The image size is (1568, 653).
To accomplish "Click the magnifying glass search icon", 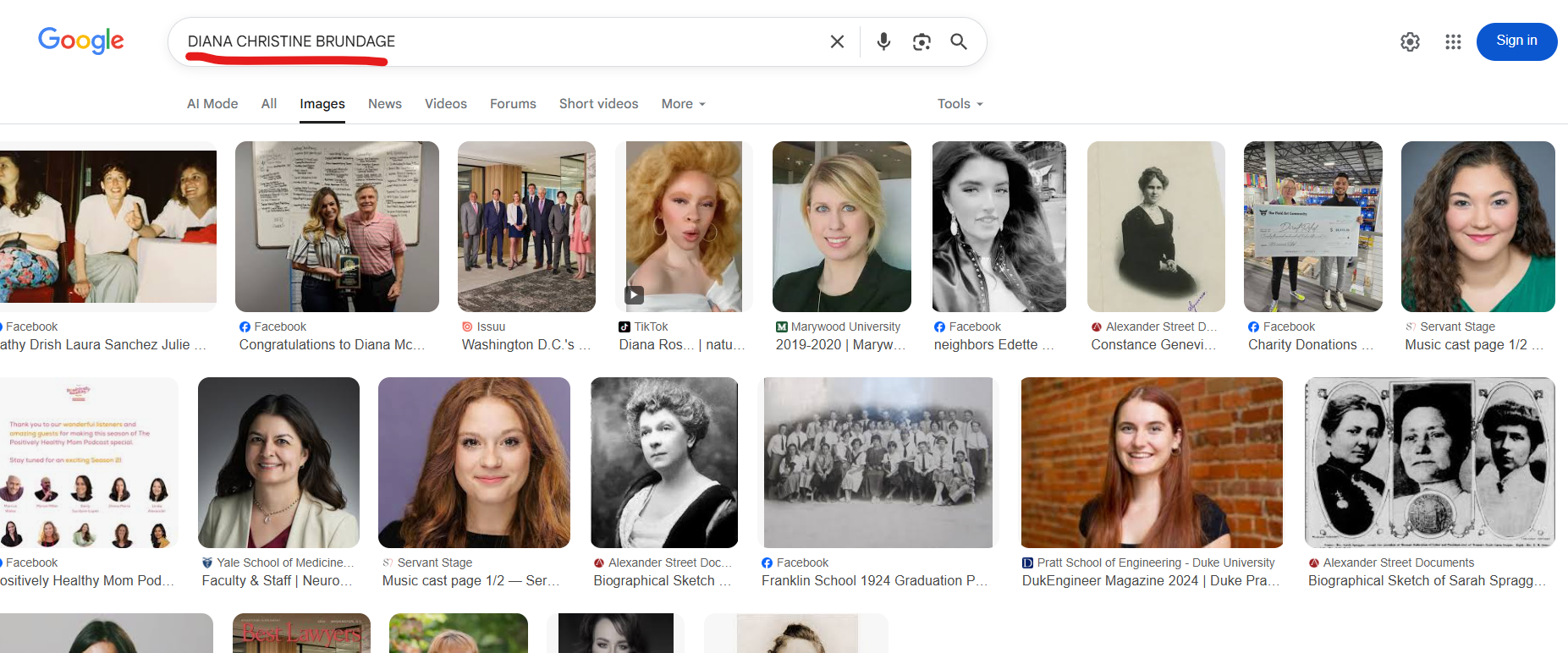I will [x=959, y=41].
